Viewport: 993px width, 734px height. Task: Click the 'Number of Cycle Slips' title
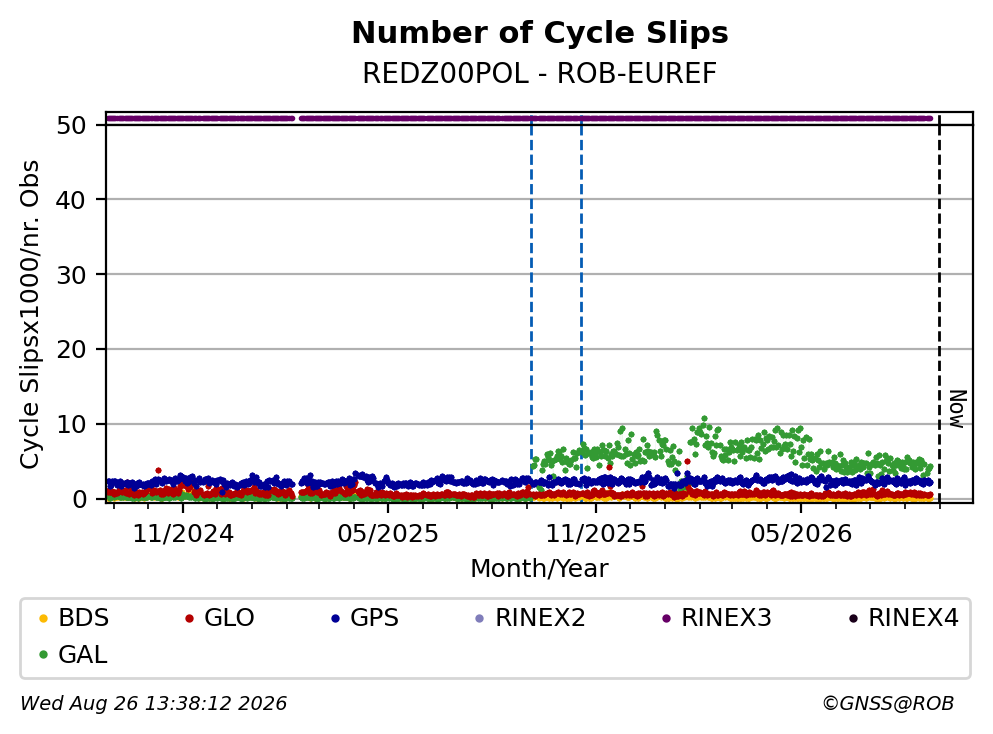point(540,33)
